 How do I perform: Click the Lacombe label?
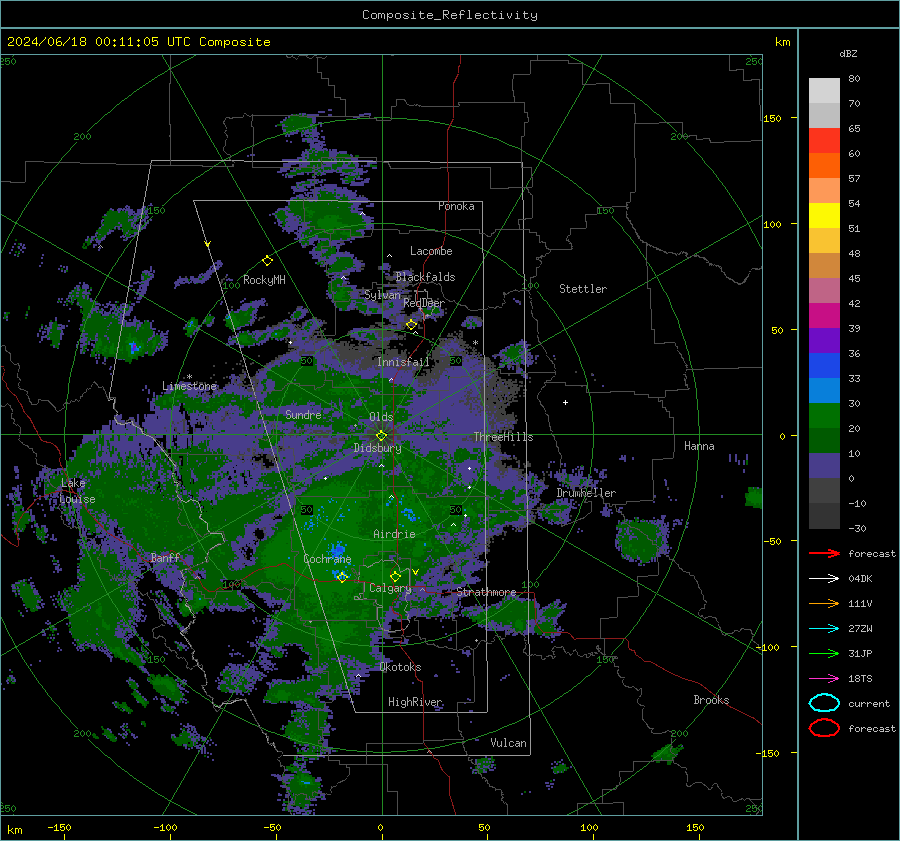(x=431, y=251)
